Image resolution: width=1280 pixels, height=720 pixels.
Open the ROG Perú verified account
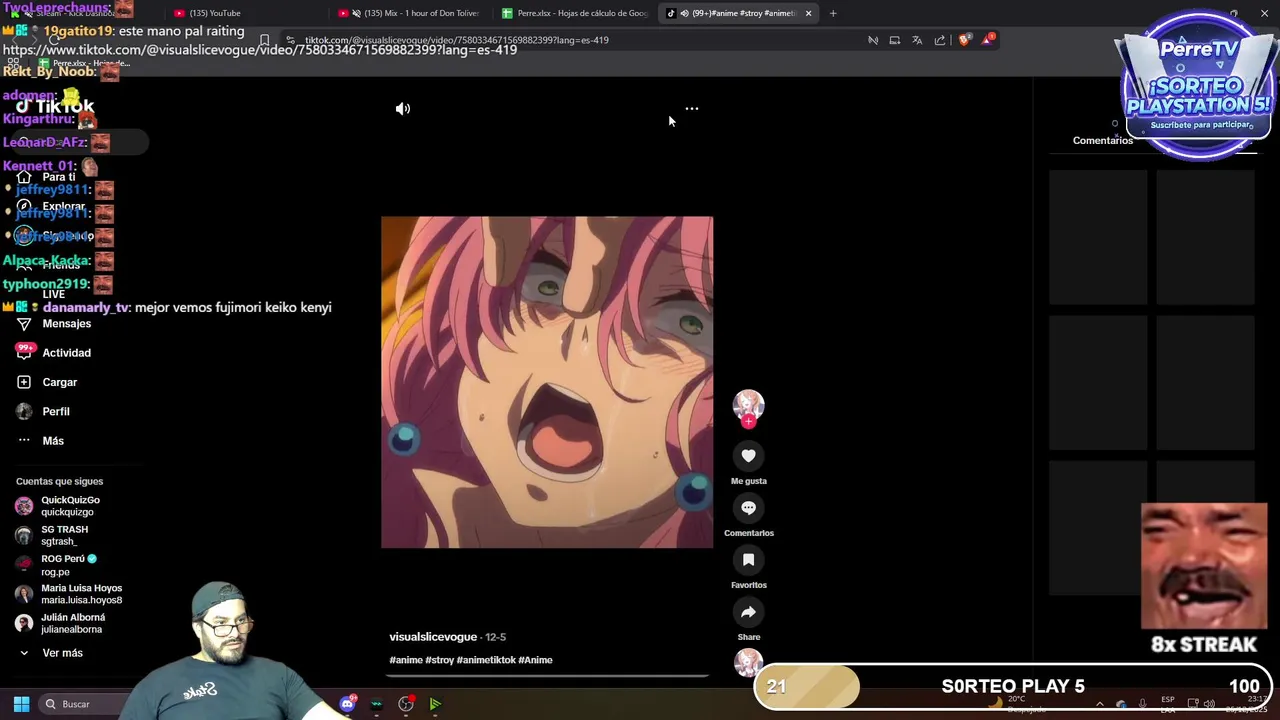69,565
